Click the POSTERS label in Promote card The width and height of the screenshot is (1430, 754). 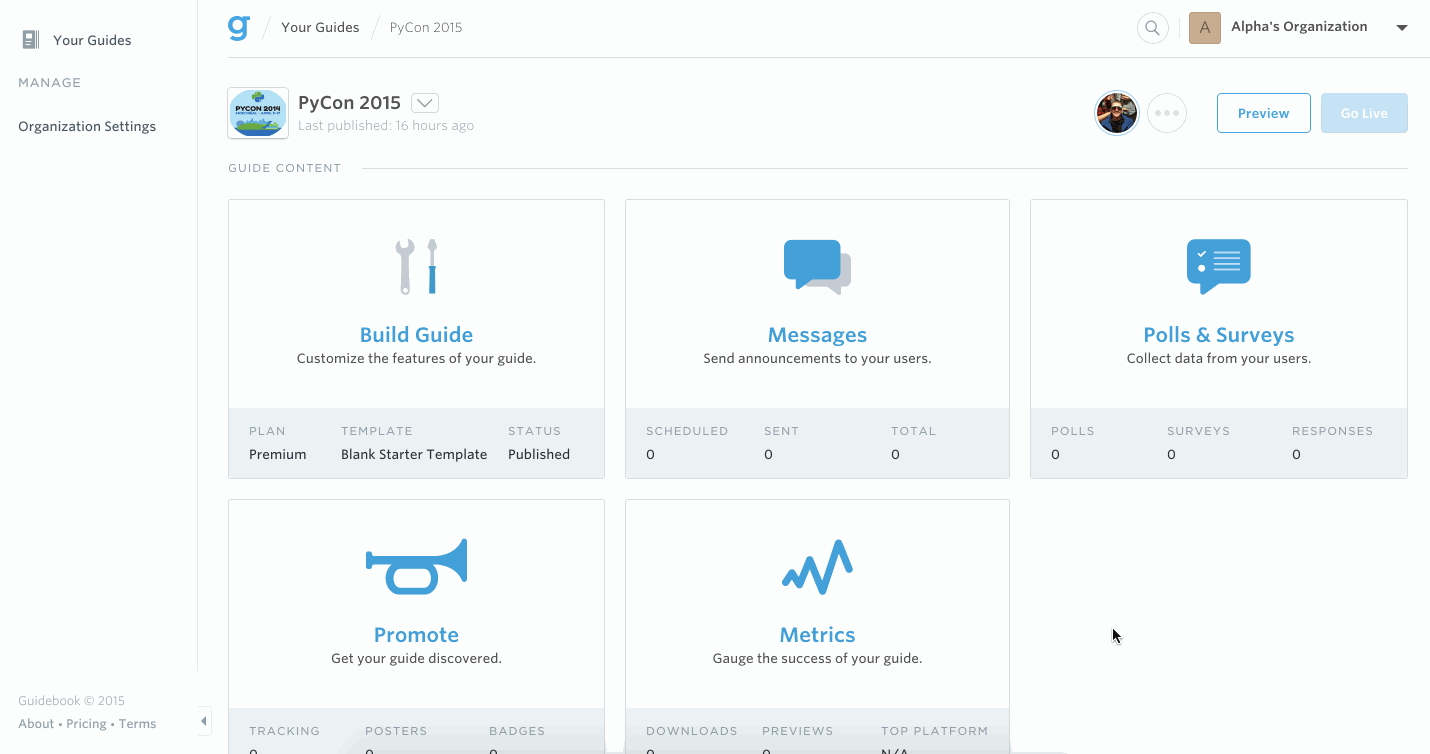pos(396,731)
